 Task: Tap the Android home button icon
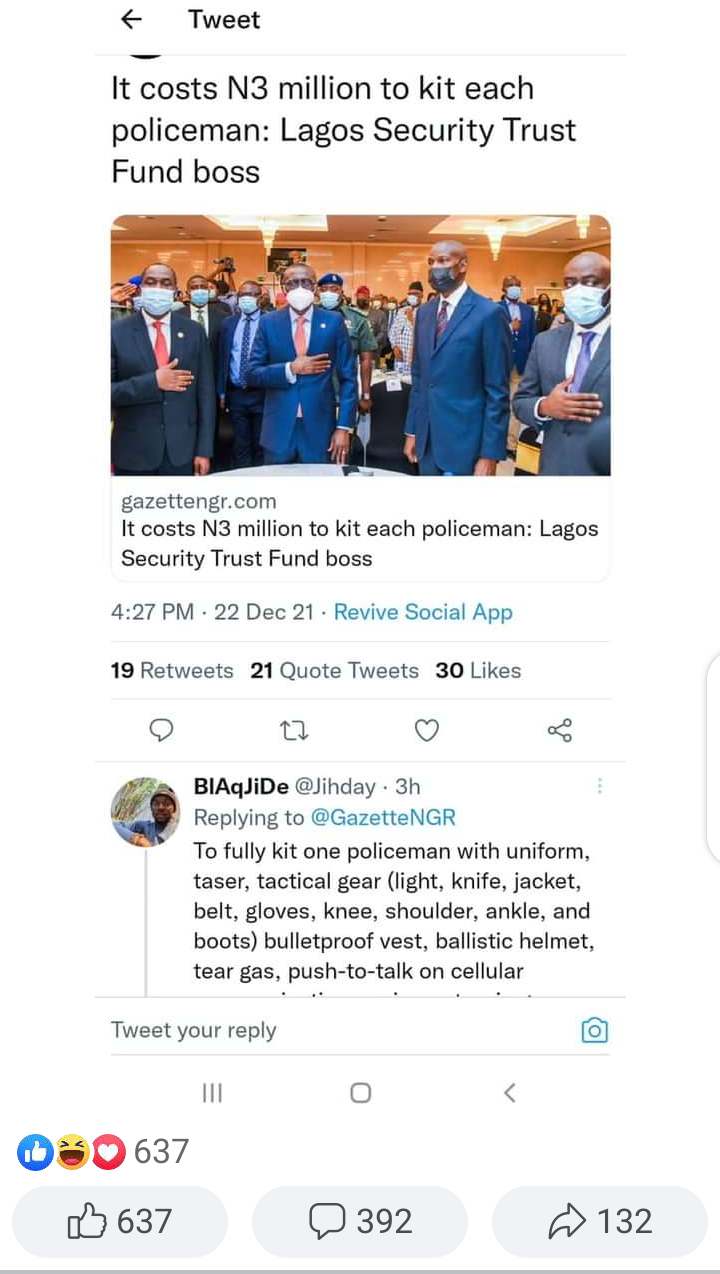[x=360, y=1093]
